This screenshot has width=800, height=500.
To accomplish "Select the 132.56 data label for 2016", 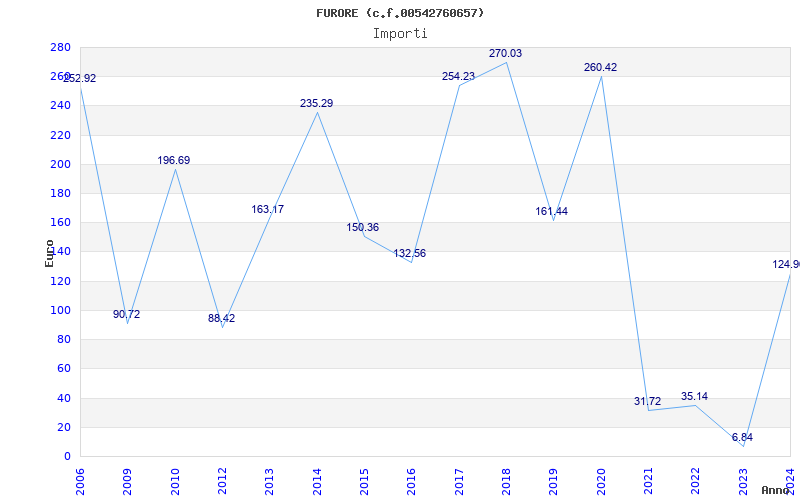I will click(409, 254).
